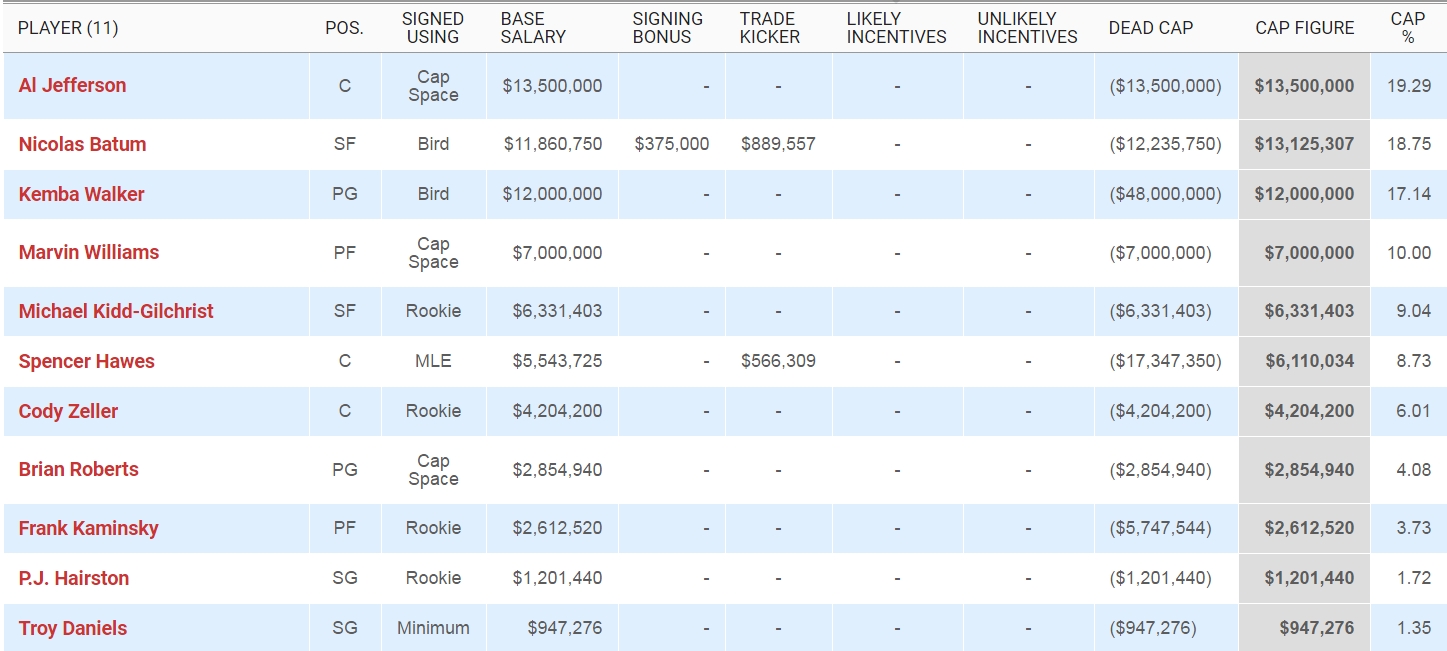This screenshot has height=651, width=1447.
Task: Click the Kemba Walker name link
Action: [x=81, y=194]
